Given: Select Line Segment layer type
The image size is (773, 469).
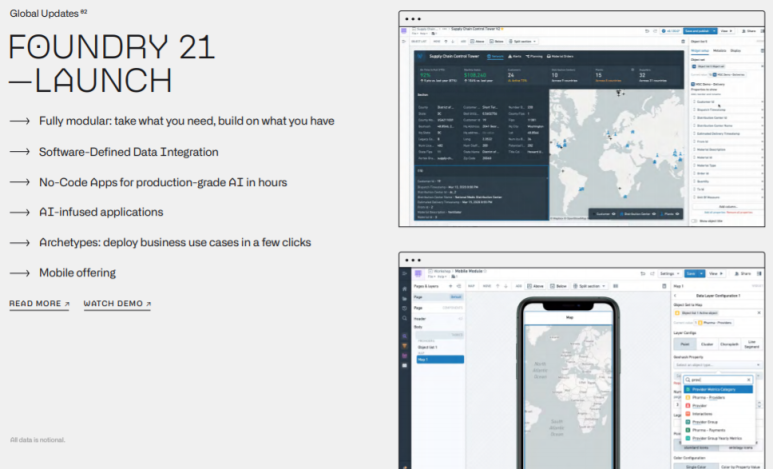Looking at the screenshot, I should (752, 344).
